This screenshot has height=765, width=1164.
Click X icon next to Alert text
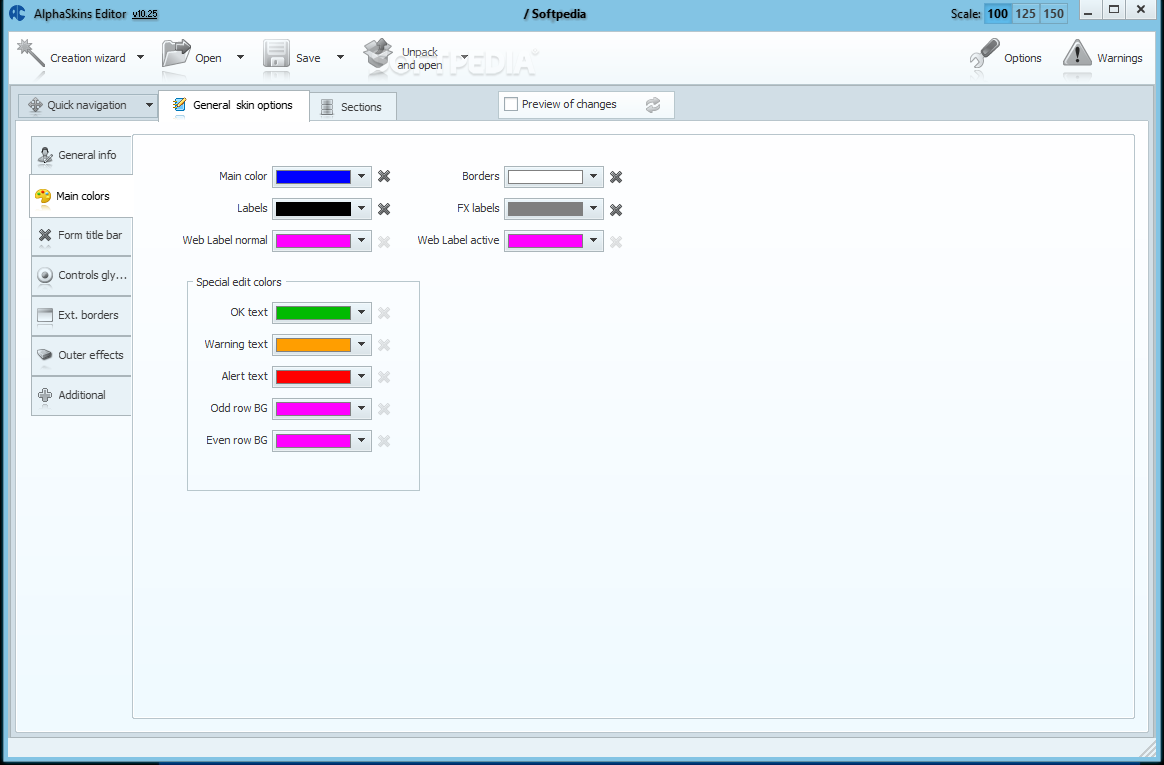pos(384,377)
